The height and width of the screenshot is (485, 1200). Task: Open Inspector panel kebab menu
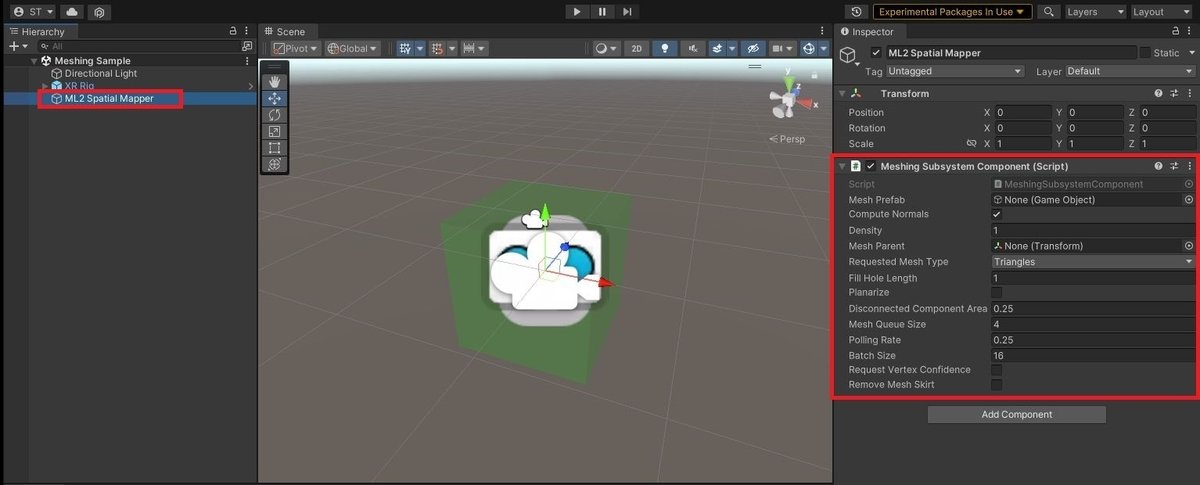coord(1191,32)
